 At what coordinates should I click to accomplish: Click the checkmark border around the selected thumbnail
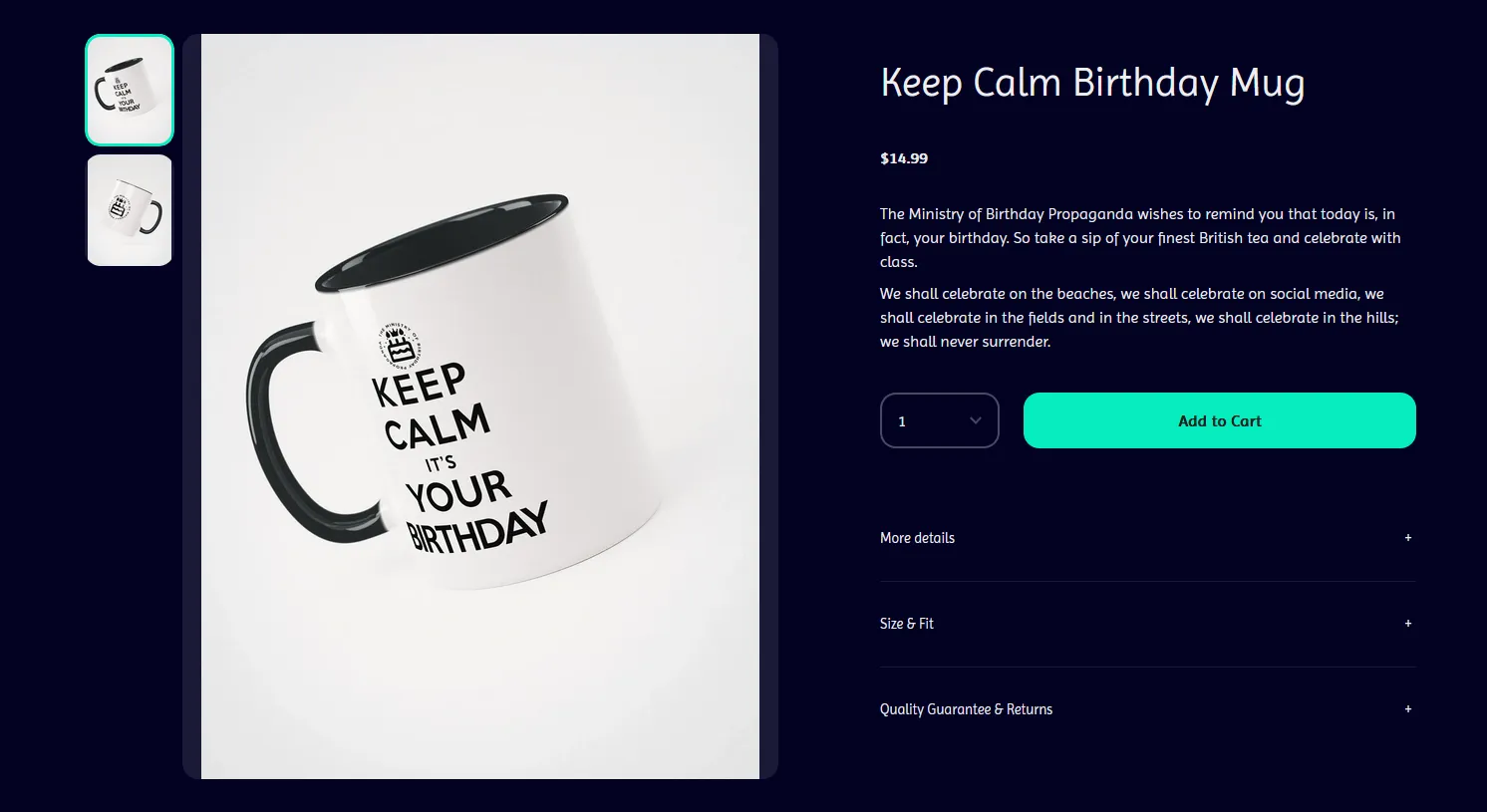pos(129,38)
